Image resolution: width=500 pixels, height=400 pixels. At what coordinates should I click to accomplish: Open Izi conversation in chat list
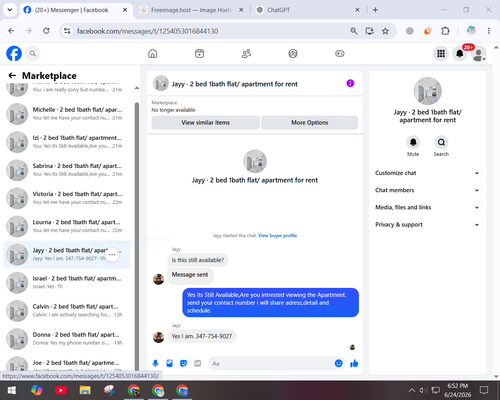click(x=67, y=142)
